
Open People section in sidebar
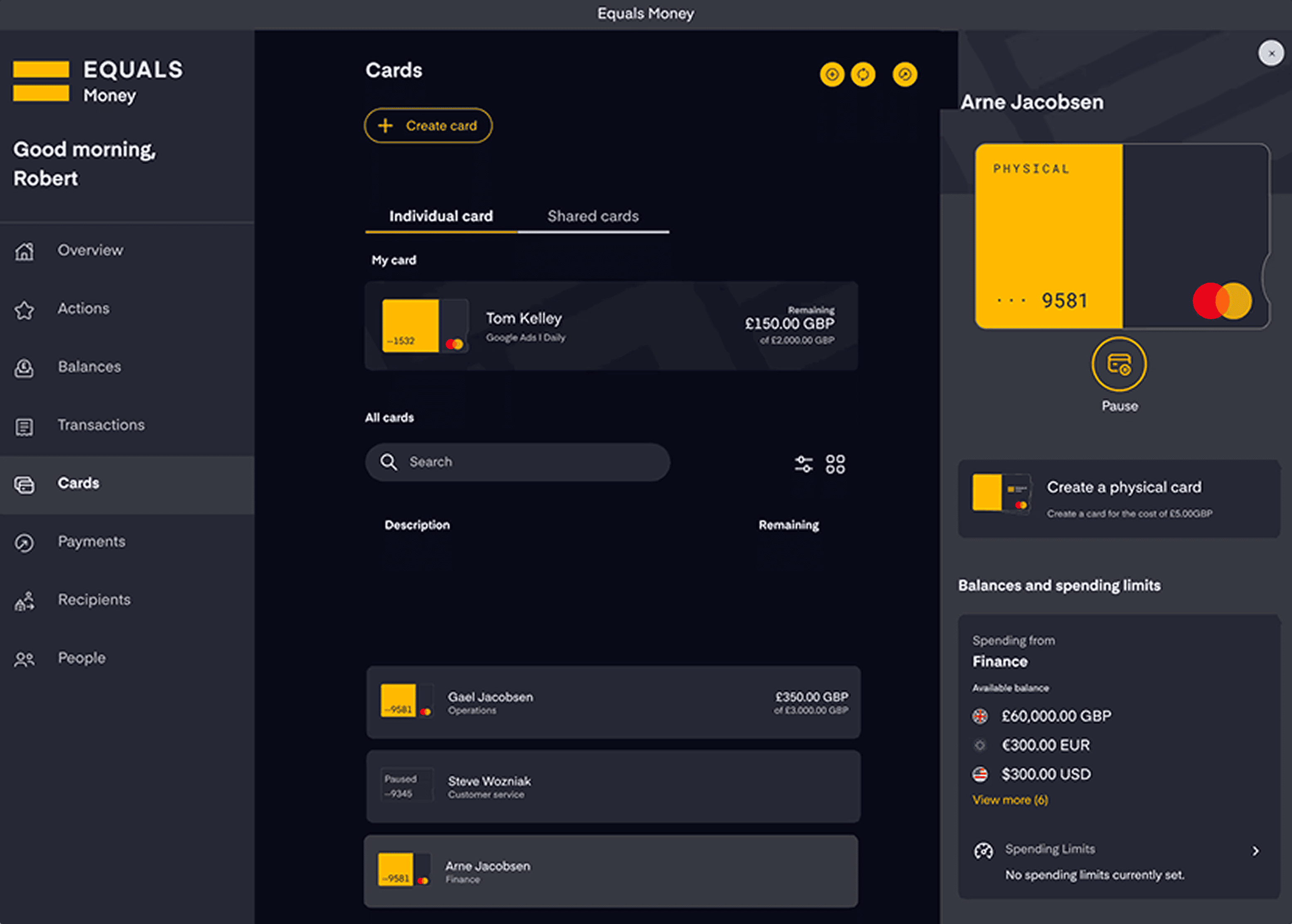click(x=81, y=658)
